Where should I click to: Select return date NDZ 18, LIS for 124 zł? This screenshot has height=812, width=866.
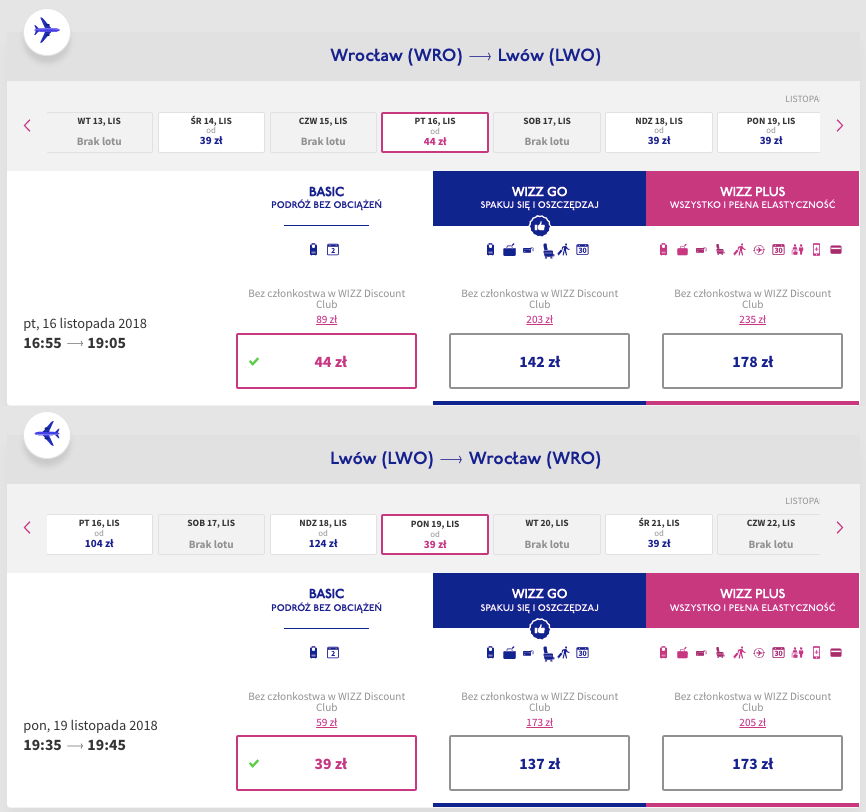point(323,534)
